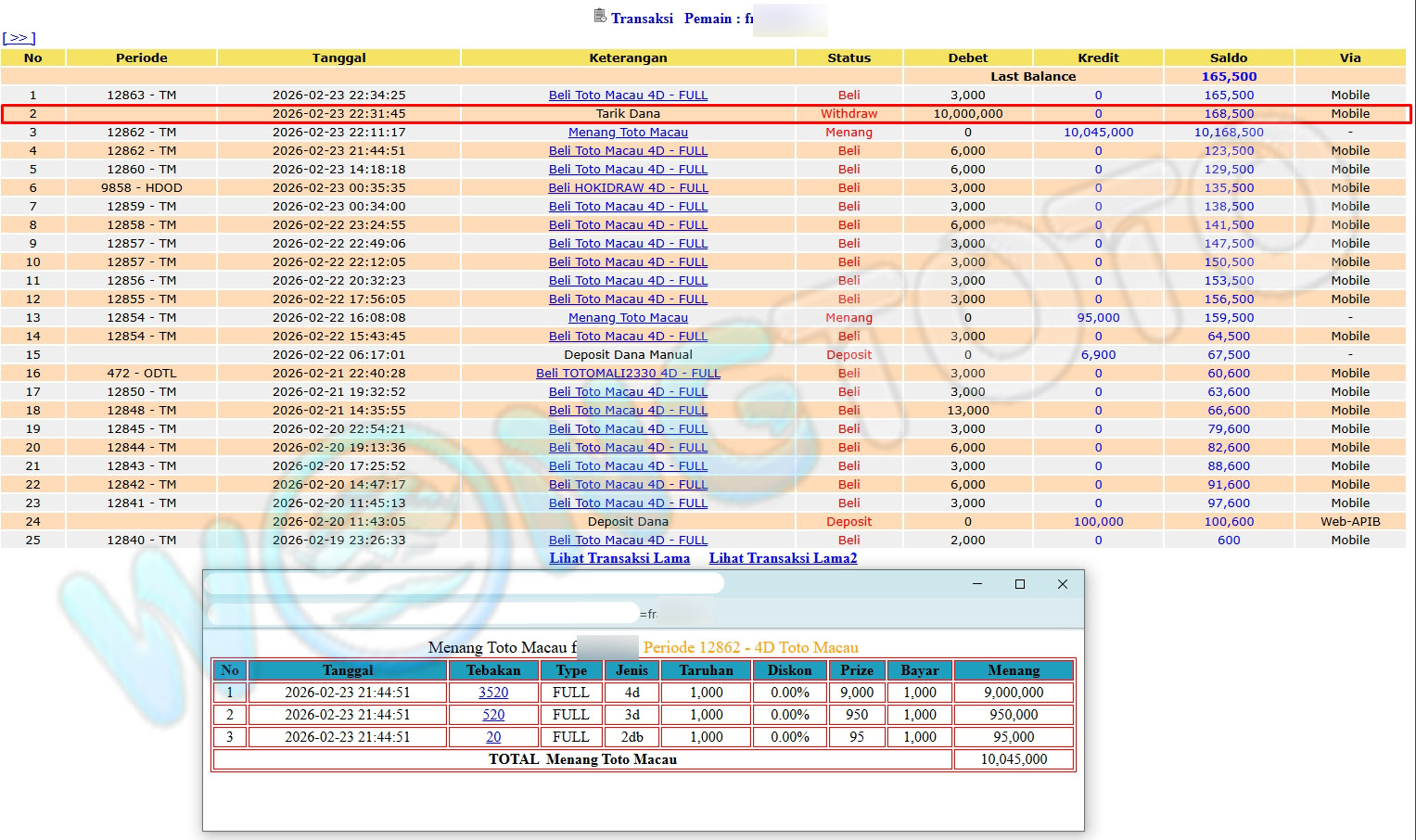The image size is (1416, 840).
Task: Click the popup window title bar field
Action: tap(464, 583)
